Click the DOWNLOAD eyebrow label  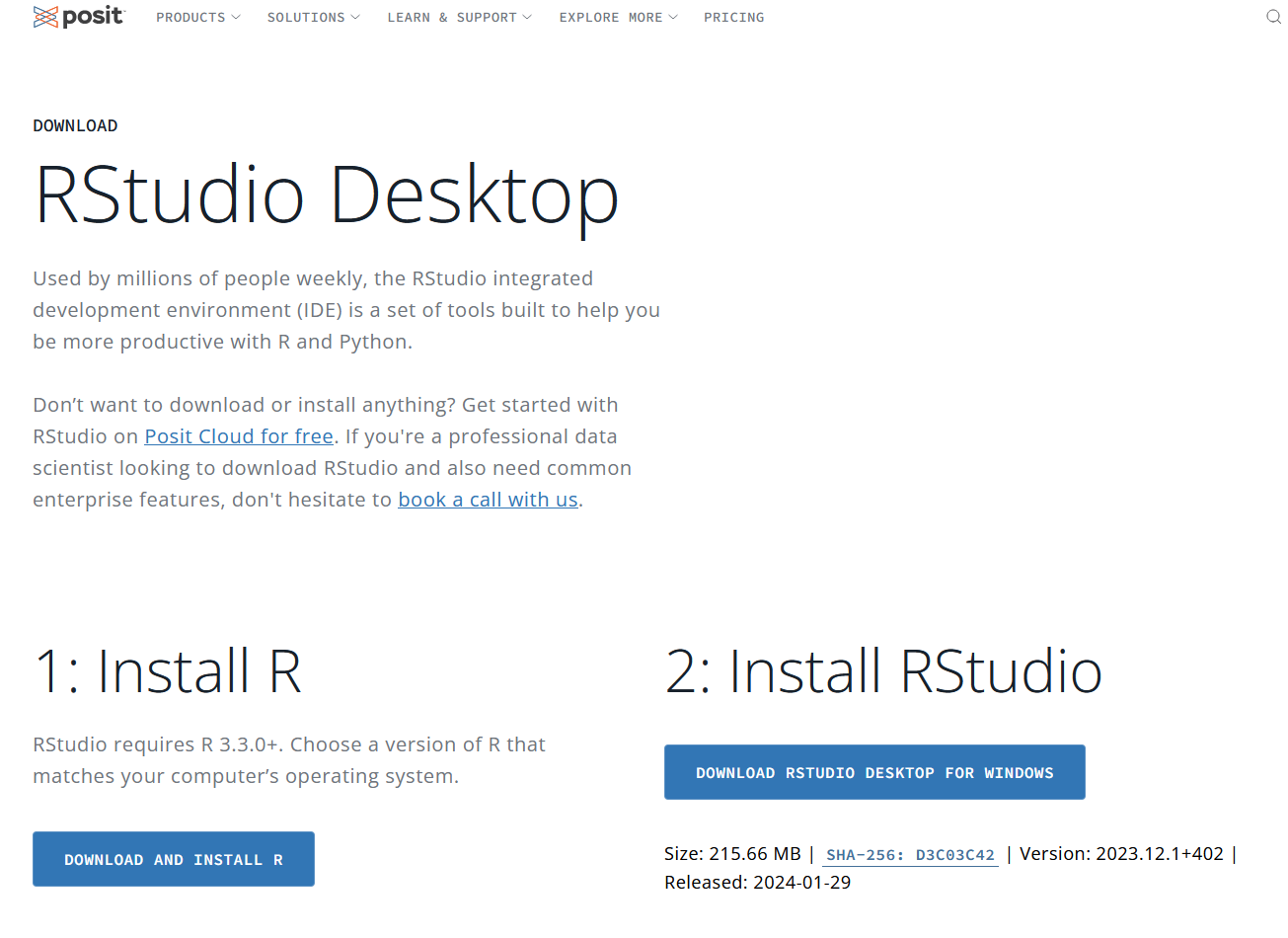(x=75, y=125)
